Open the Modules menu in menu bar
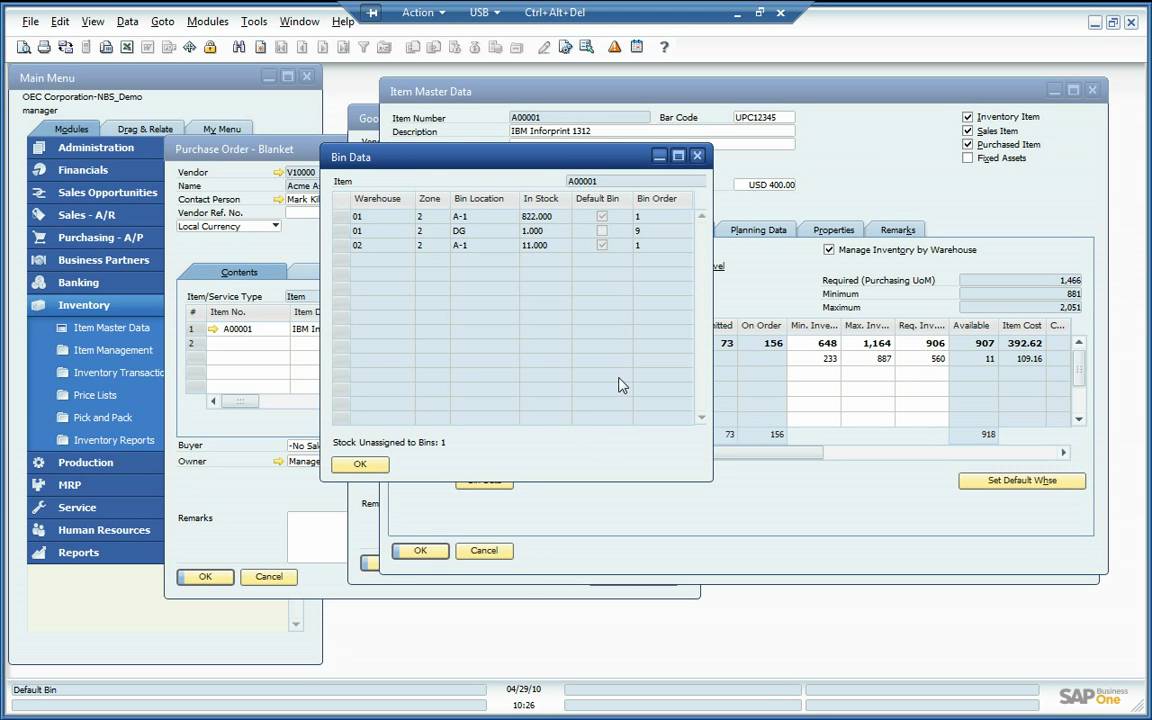The width and height of the screenshot is (1152, 720). 207,21
